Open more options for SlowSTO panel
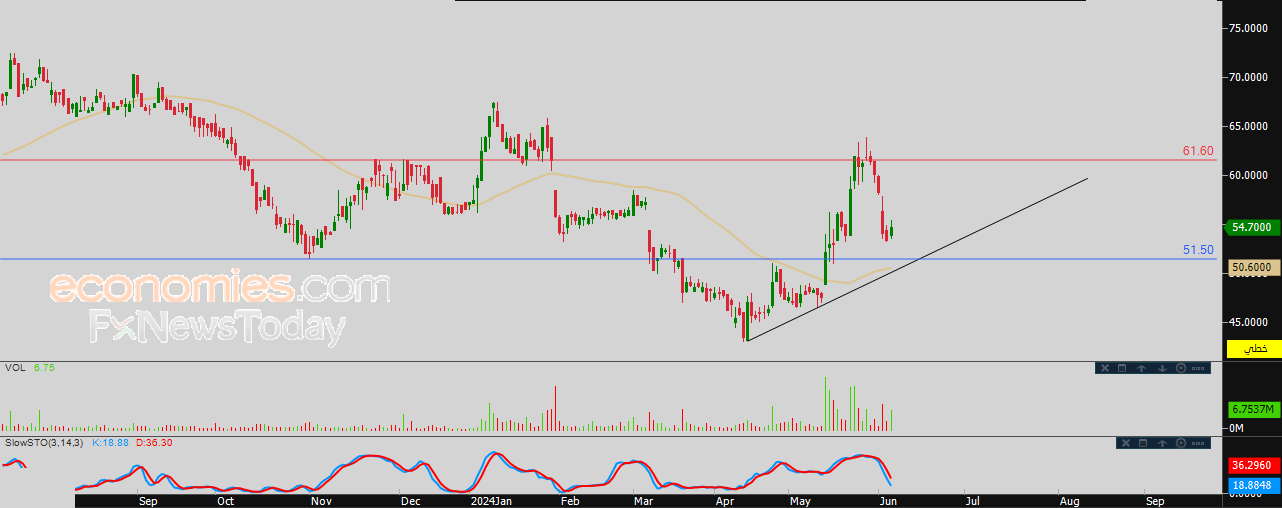Image resolution: width=1282 pixels, height=508 pixels. pos(1198,443)
